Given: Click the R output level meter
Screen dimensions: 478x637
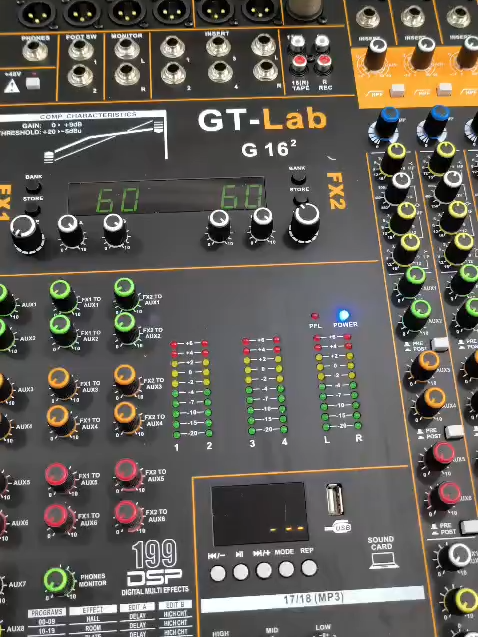Looking at the screenshot, I should click(352, 381).
